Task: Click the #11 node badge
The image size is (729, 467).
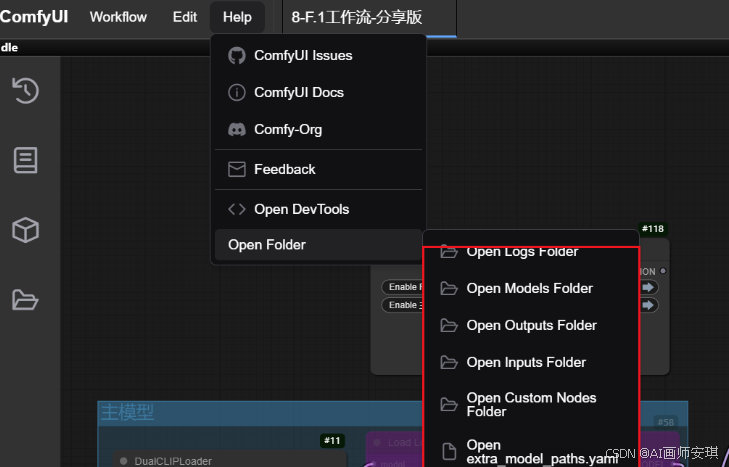Action: [x=332, y=440]
